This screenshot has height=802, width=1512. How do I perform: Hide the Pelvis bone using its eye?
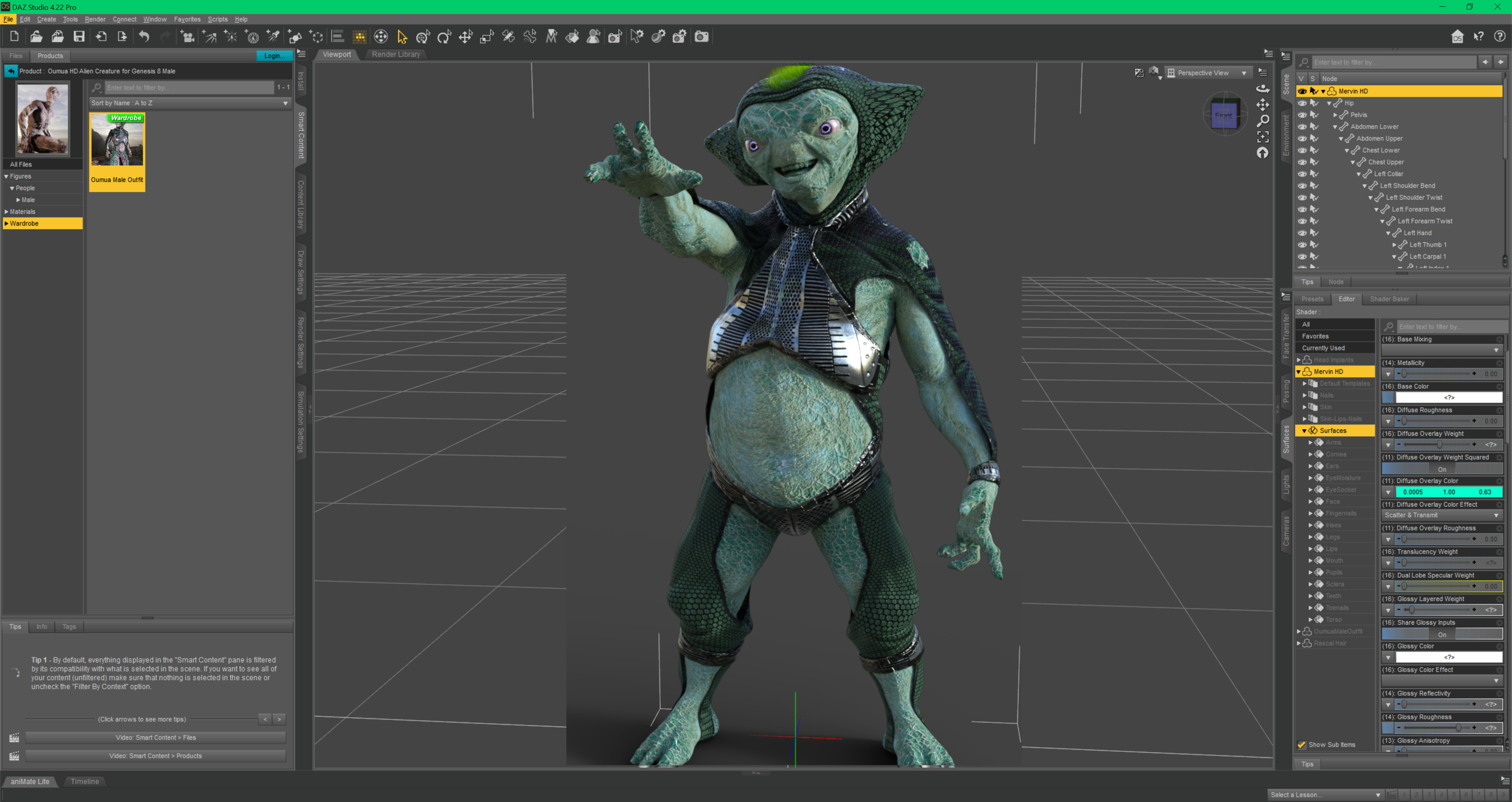tap(1302, 115)
